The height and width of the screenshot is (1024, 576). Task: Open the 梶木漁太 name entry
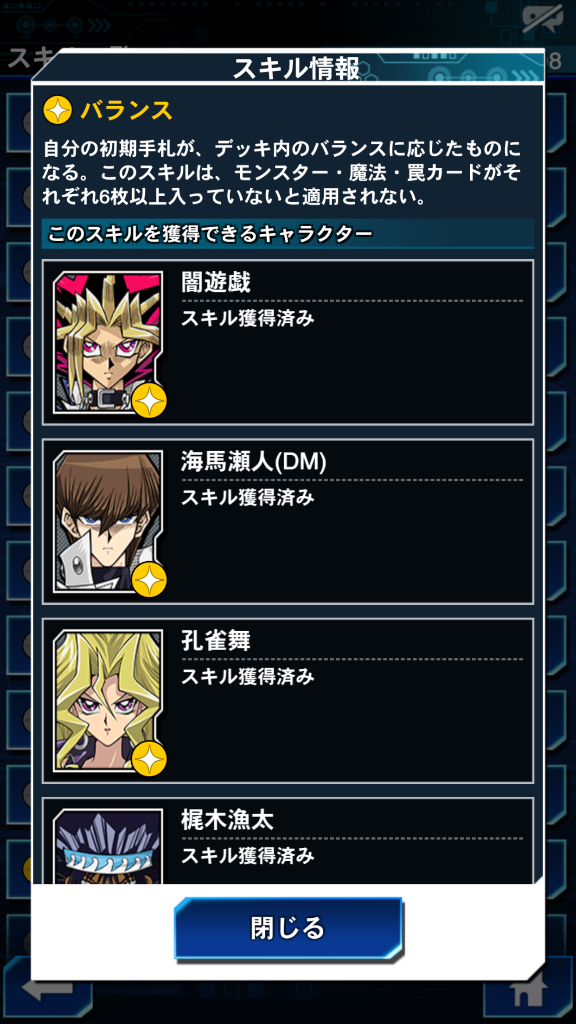click(227, 820)
